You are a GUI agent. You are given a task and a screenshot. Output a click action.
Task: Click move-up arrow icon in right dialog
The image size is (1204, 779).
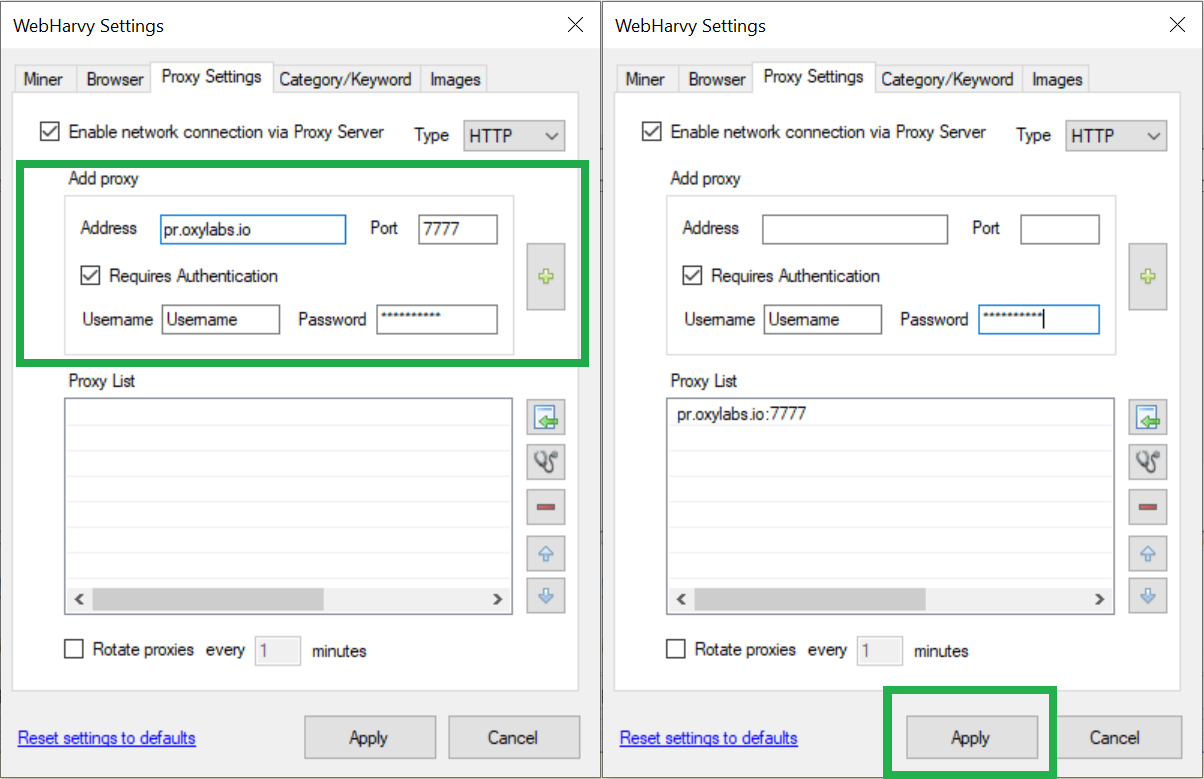pyautogui.click(x=1147, y=553)
